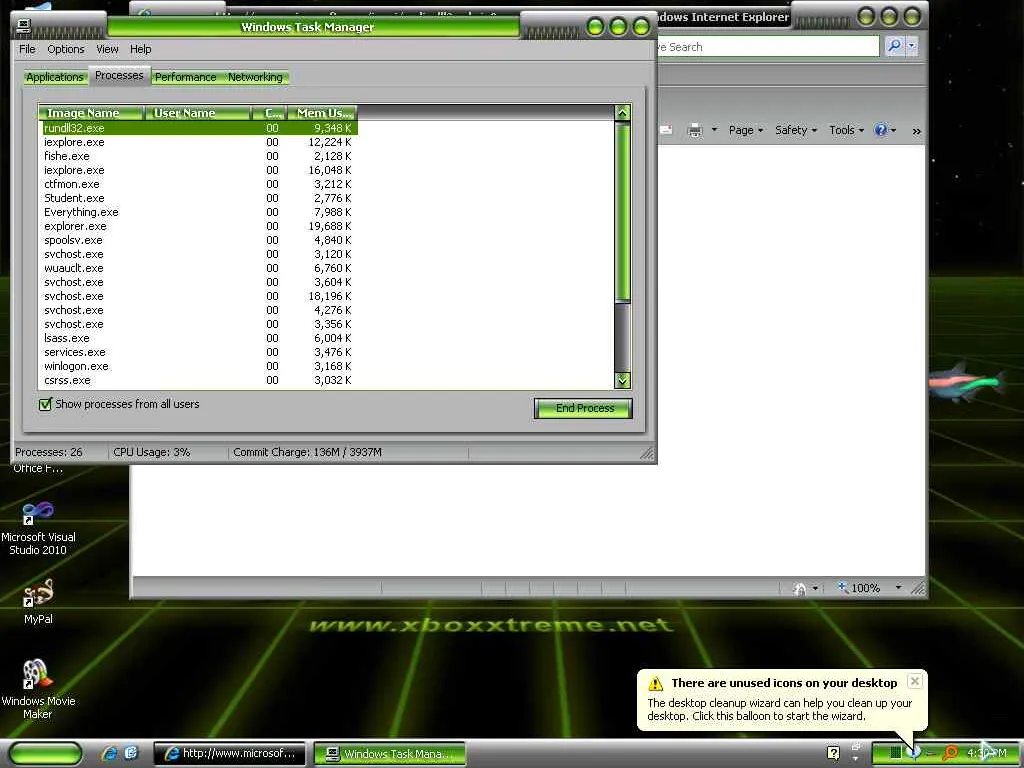
Task: Switch to the Performance tab
Action: point(185,77)
